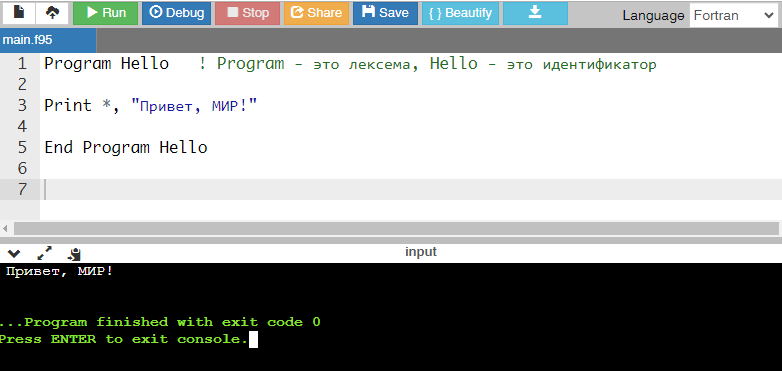This screenshot has width=782, height=371.
Task: Create a new file with the page icon
Action: coord(19,13)
